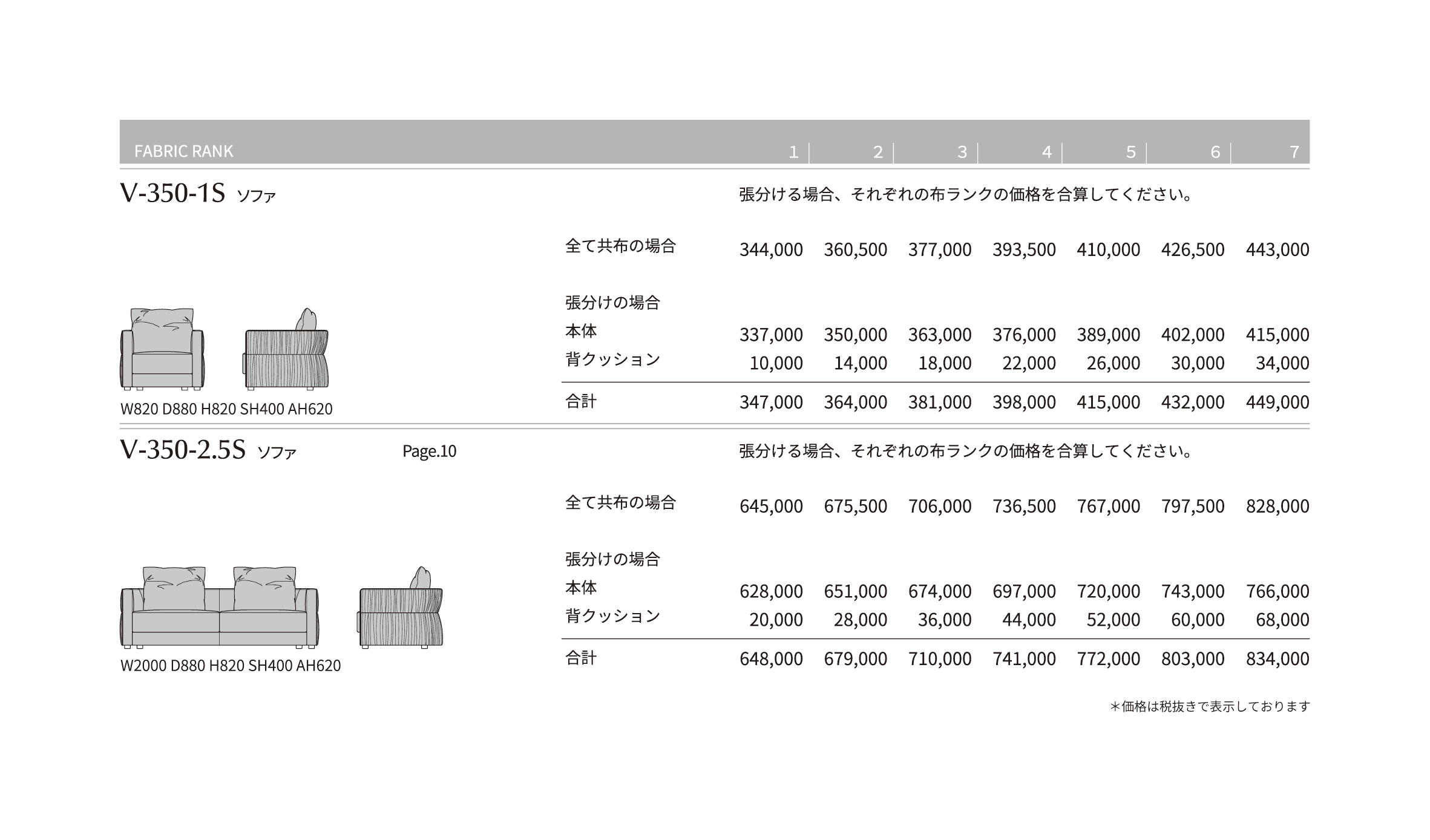Click V-350-1S 本体 price 389,000
The width and height of the screenshot is (1430, 840).
coord(1109,335)
